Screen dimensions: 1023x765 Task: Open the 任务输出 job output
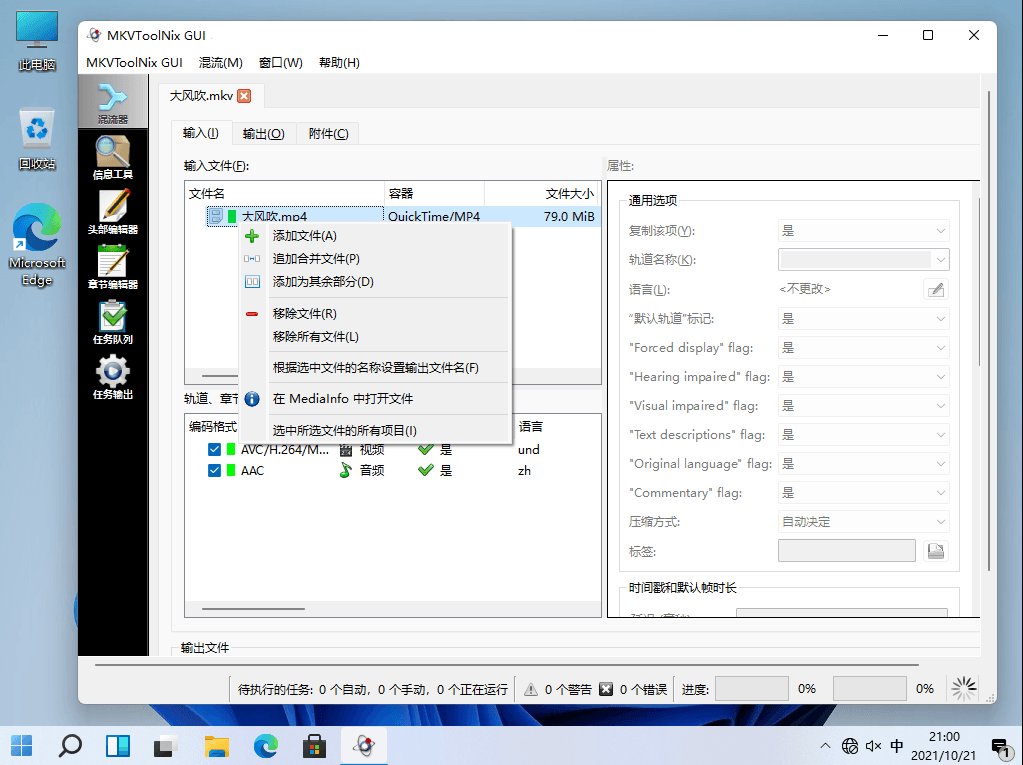pyautogui.click(x=113, y=377)
